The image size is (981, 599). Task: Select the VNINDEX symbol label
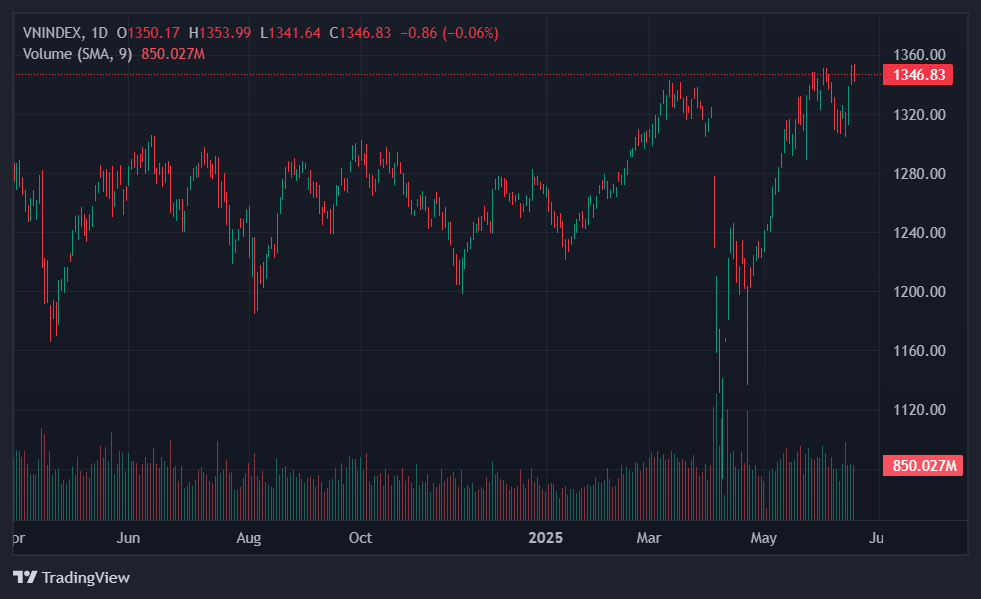click(x=52, y=33)
